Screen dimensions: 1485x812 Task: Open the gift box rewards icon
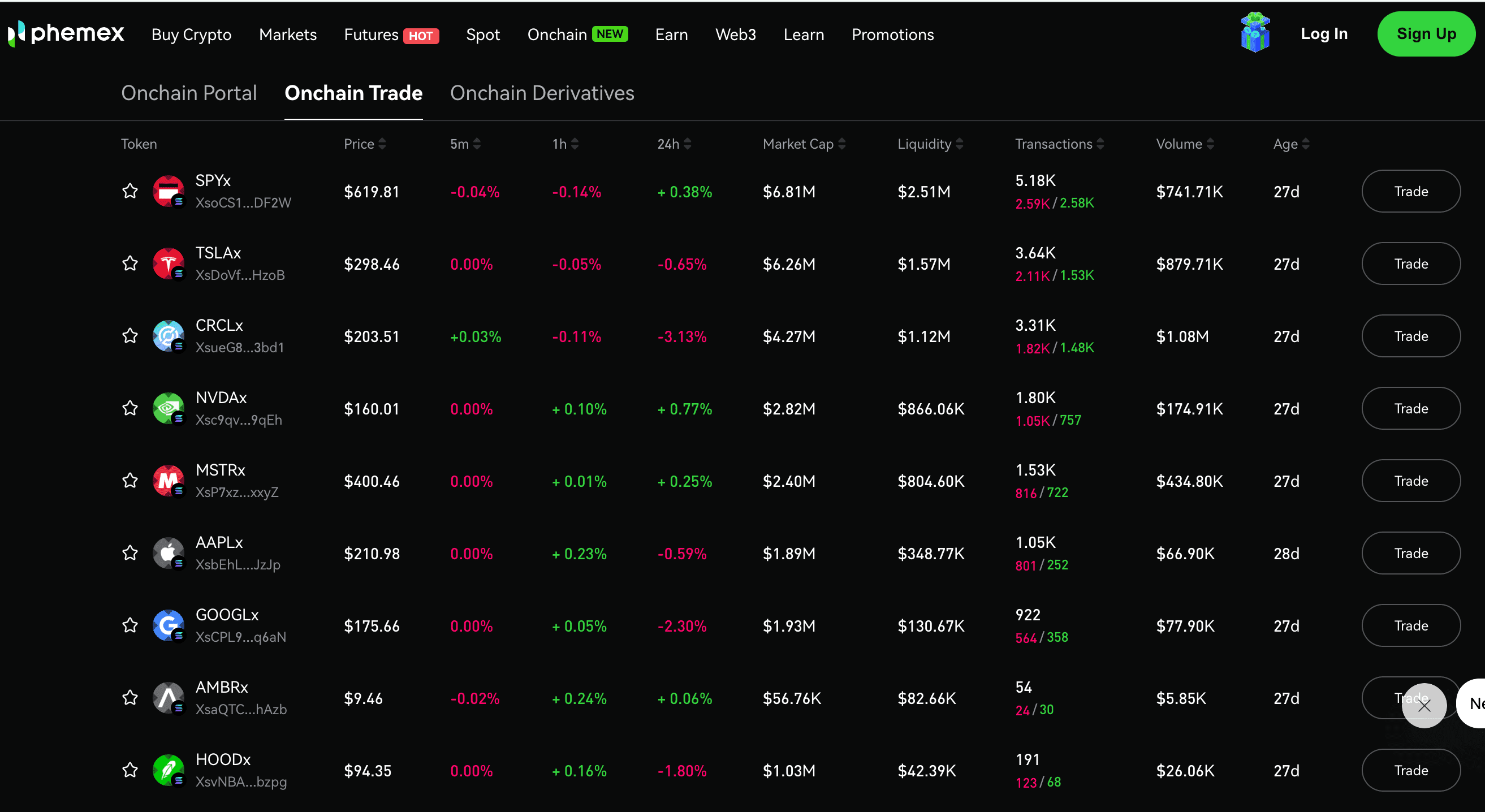pos(1255,33)
